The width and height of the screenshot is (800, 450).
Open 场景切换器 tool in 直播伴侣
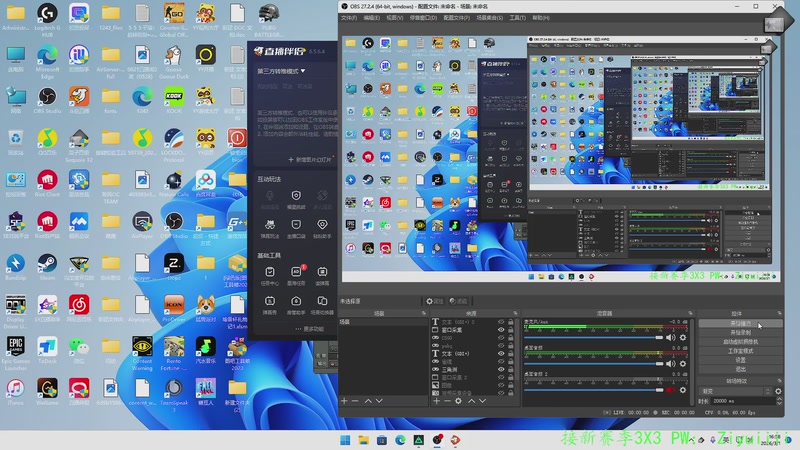pos(322,305)
